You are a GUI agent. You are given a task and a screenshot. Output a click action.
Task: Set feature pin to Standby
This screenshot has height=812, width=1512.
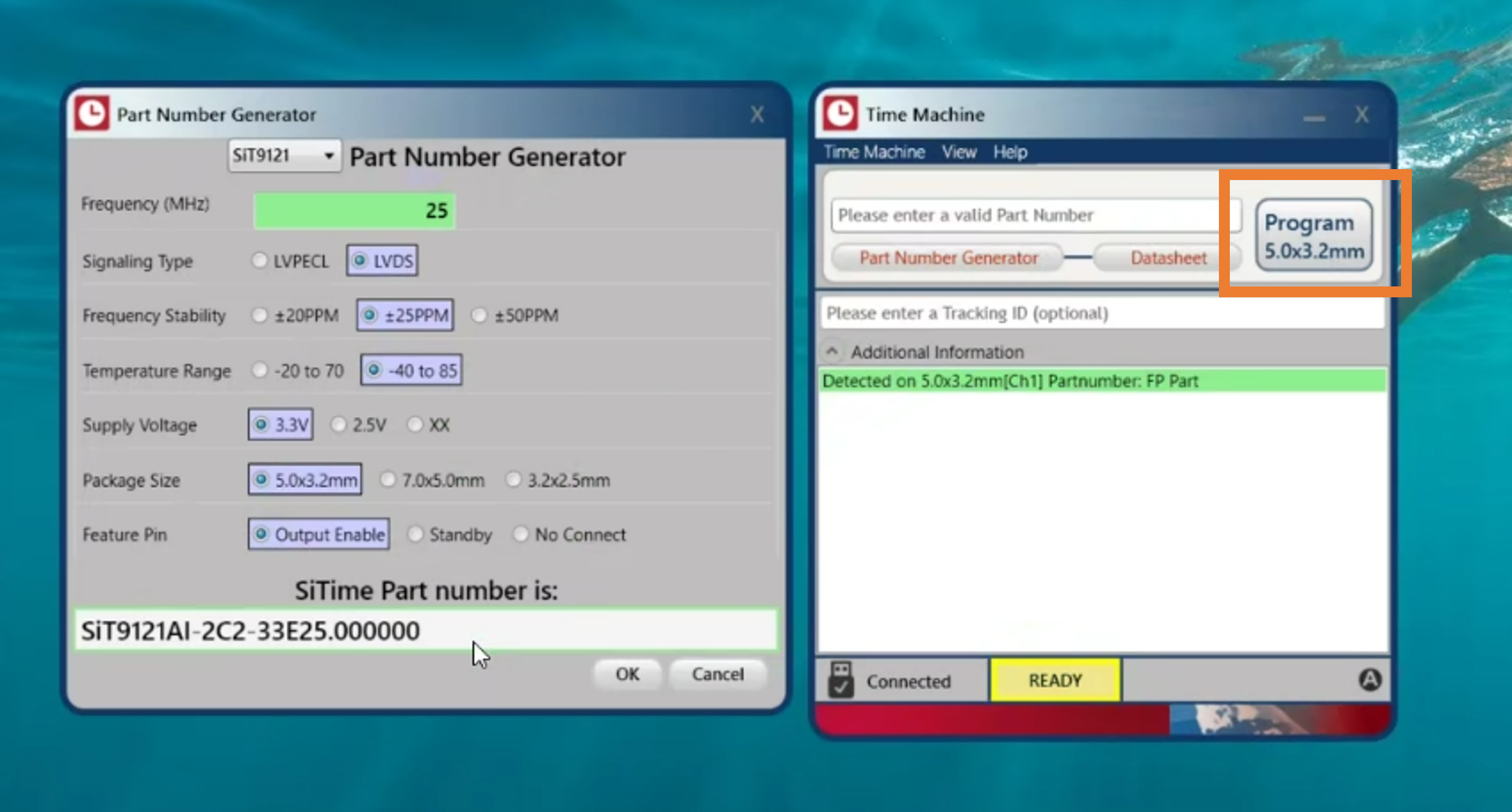(450, 535)
